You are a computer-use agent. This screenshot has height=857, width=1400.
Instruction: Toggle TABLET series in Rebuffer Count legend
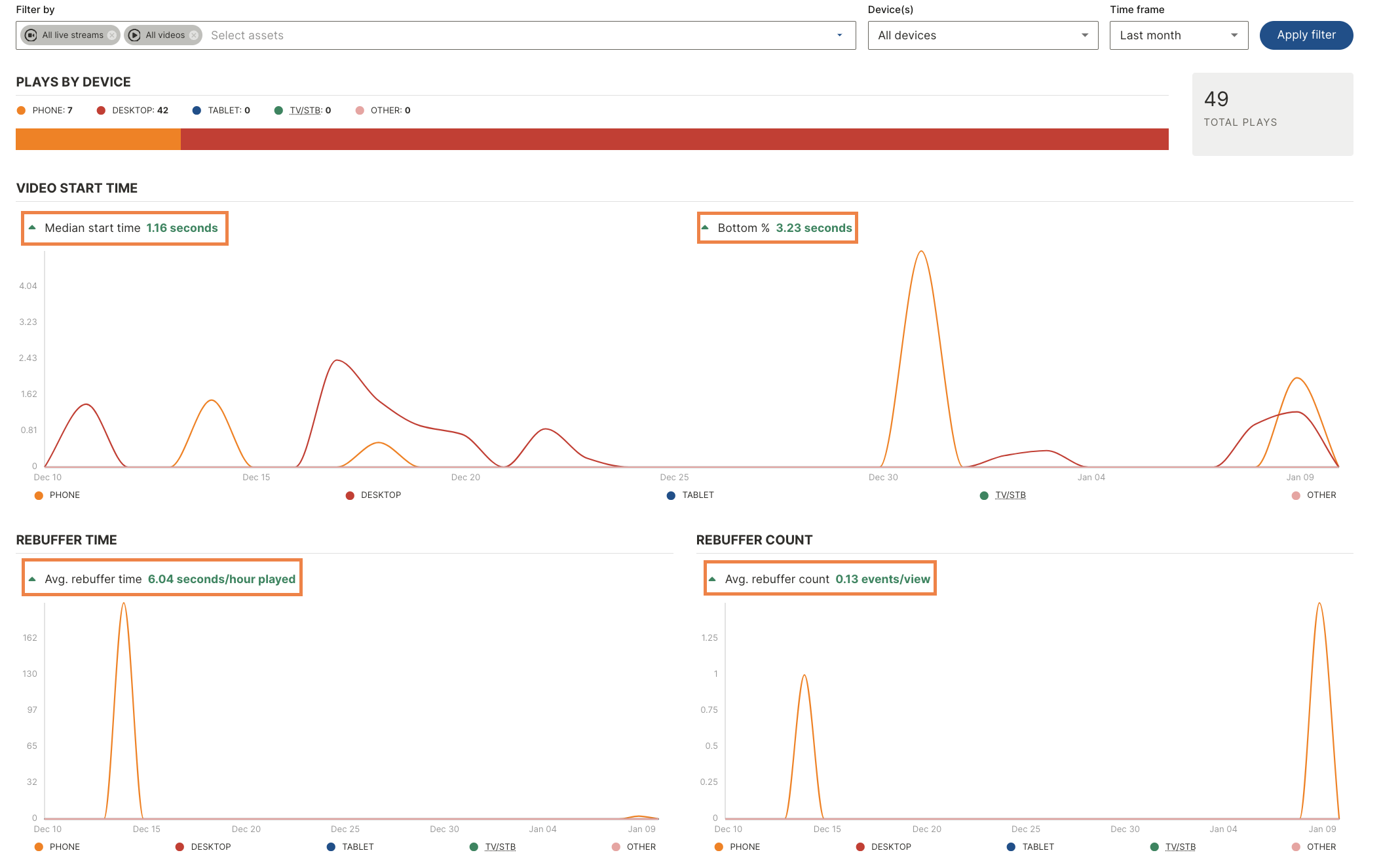pyautogui.click(x=1031, y=847)
